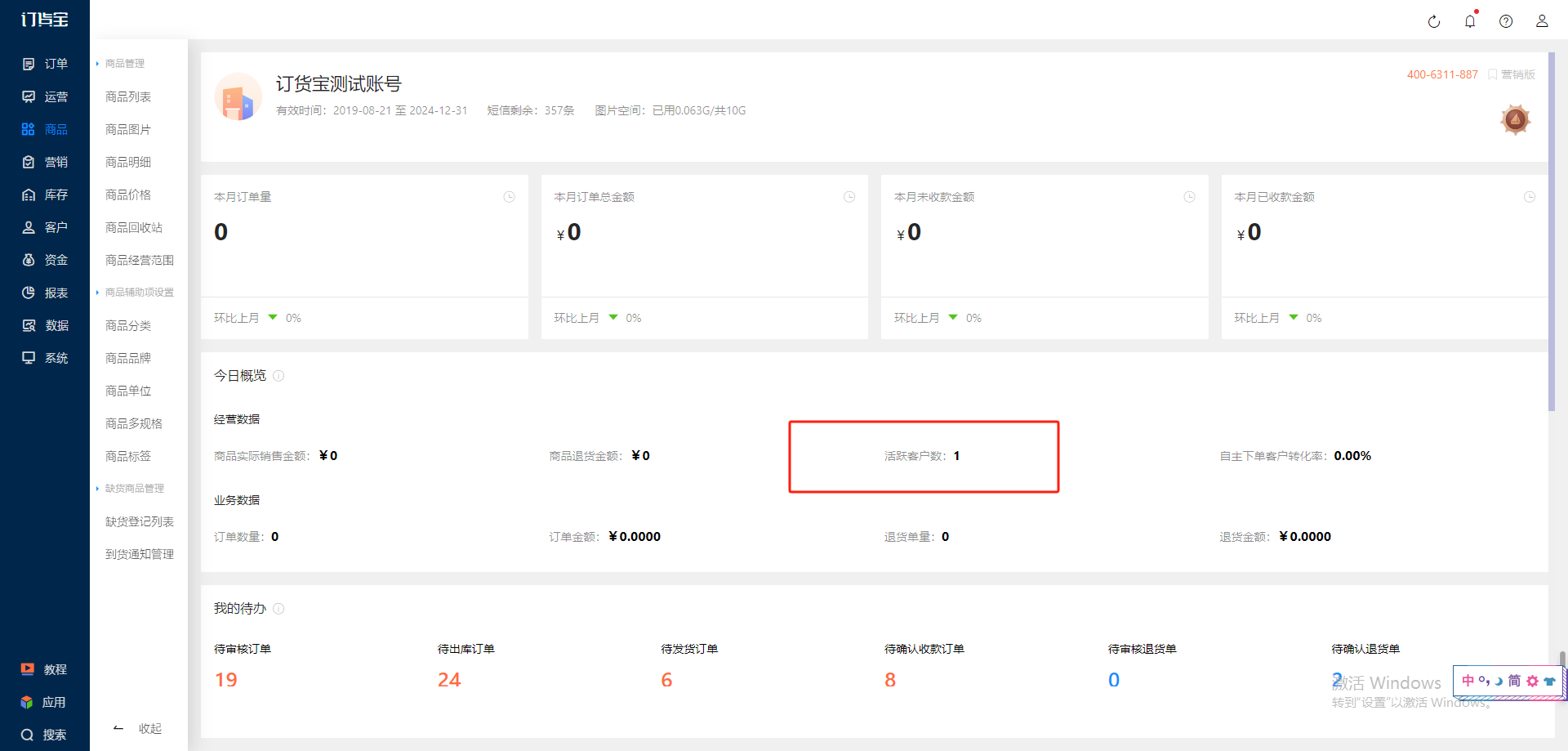Open 商品图片 menu item

(128, 129)
